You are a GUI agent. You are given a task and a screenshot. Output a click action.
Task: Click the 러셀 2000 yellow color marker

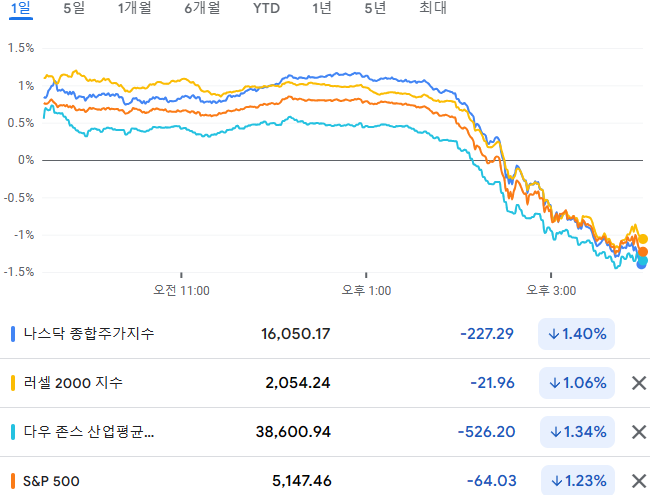click(x=13, y=383)
